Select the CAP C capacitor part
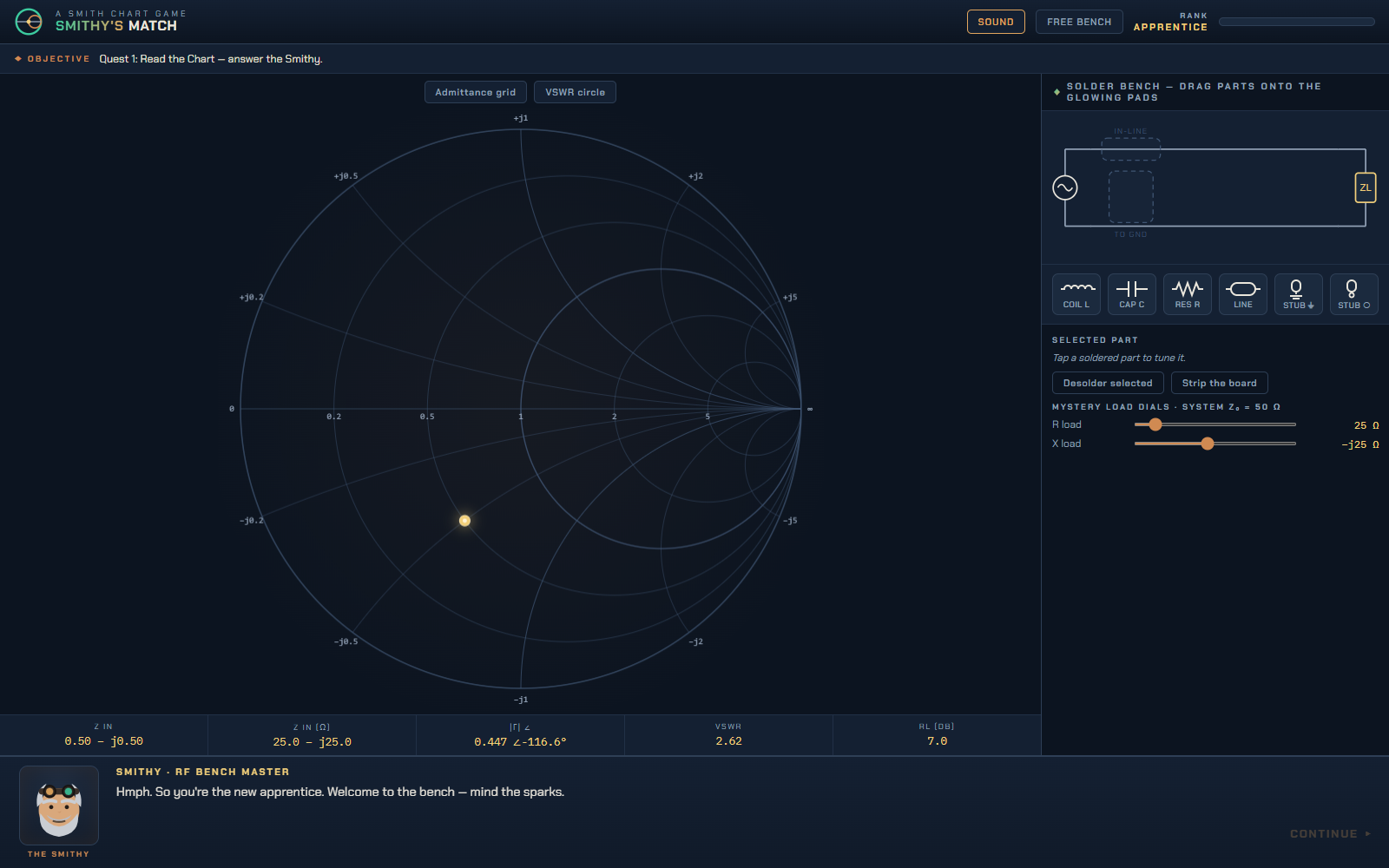This screenshot has width=1389, height=868. pyautogui.click(x=1132, y=294)
